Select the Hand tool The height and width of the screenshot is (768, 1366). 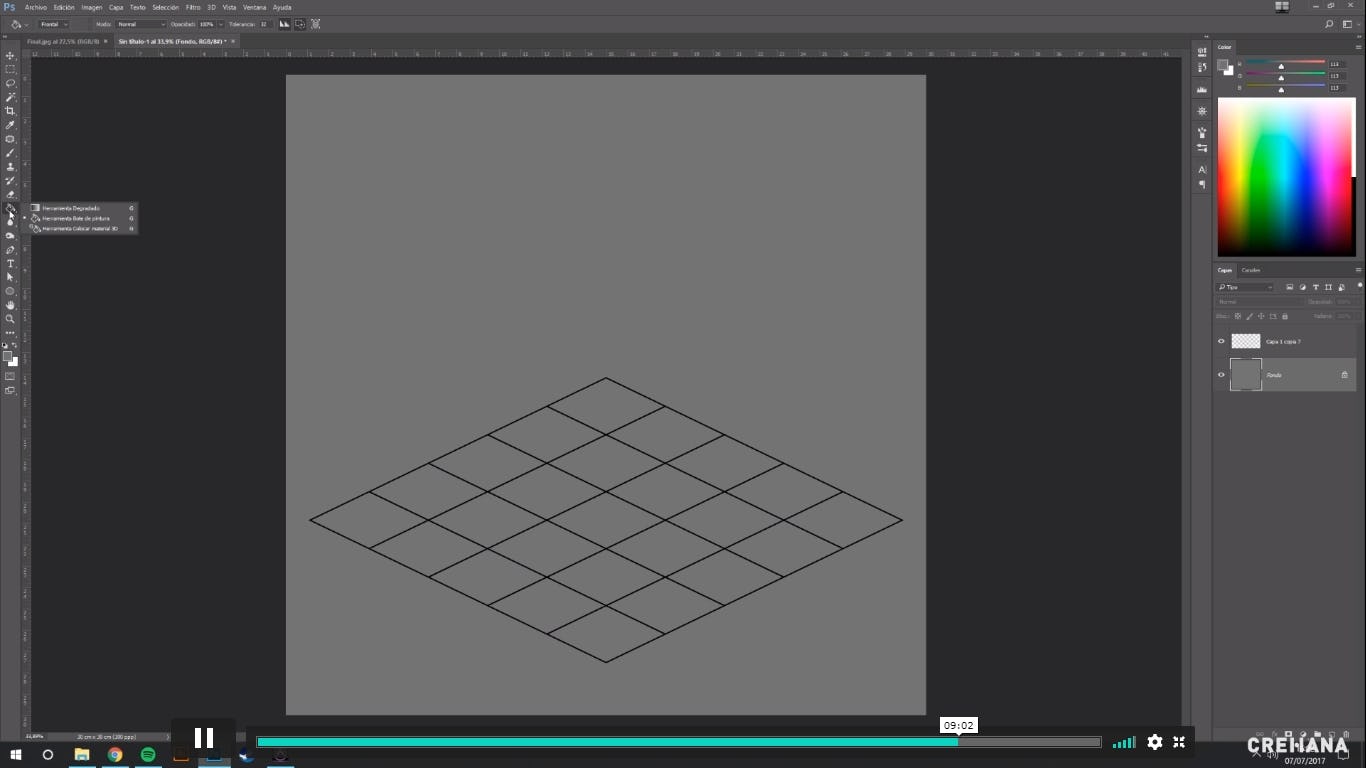10,305
